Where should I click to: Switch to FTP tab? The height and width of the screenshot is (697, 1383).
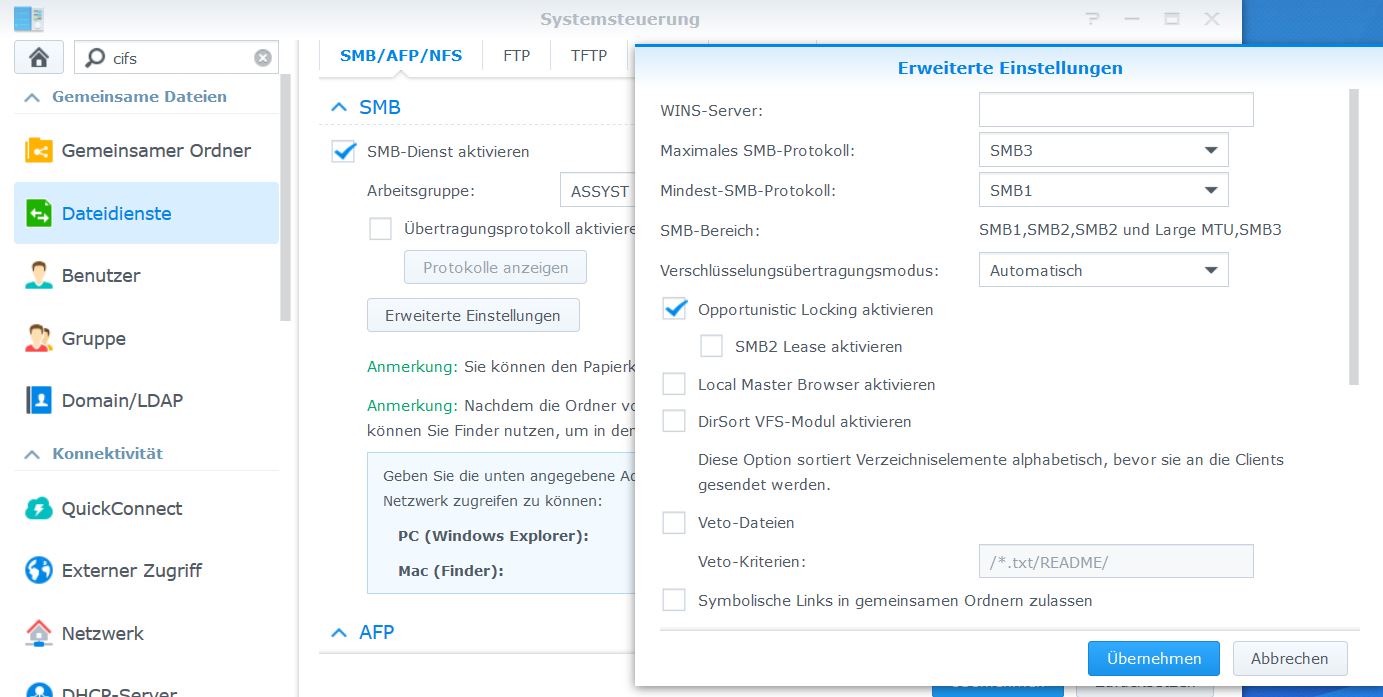click(516, 56)
